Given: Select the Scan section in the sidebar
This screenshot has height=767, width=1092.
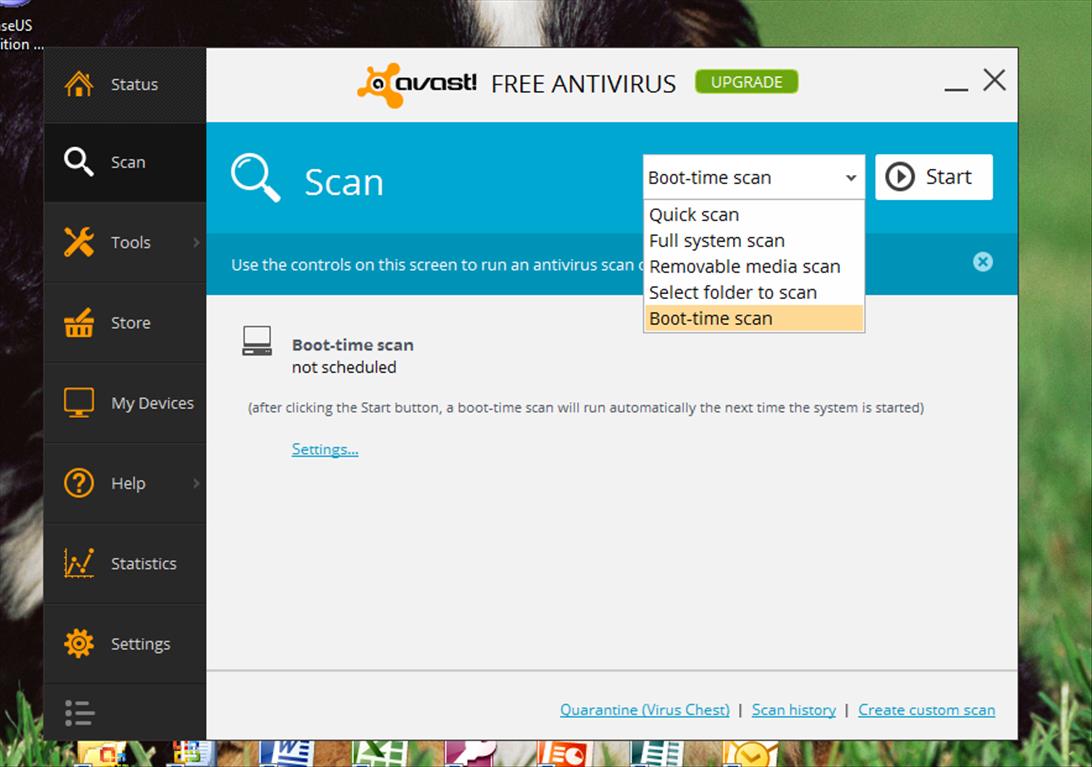Looking at the screenshot, I should click(x=125, y=162).
